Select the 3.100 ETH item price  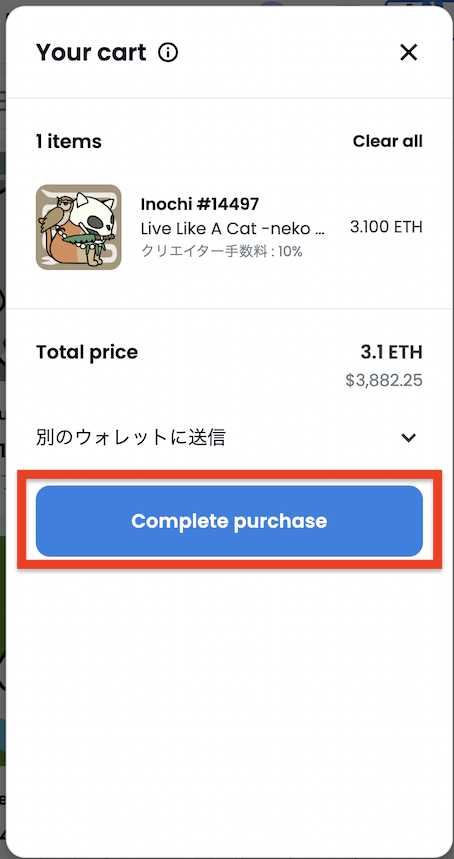[386, 227]
